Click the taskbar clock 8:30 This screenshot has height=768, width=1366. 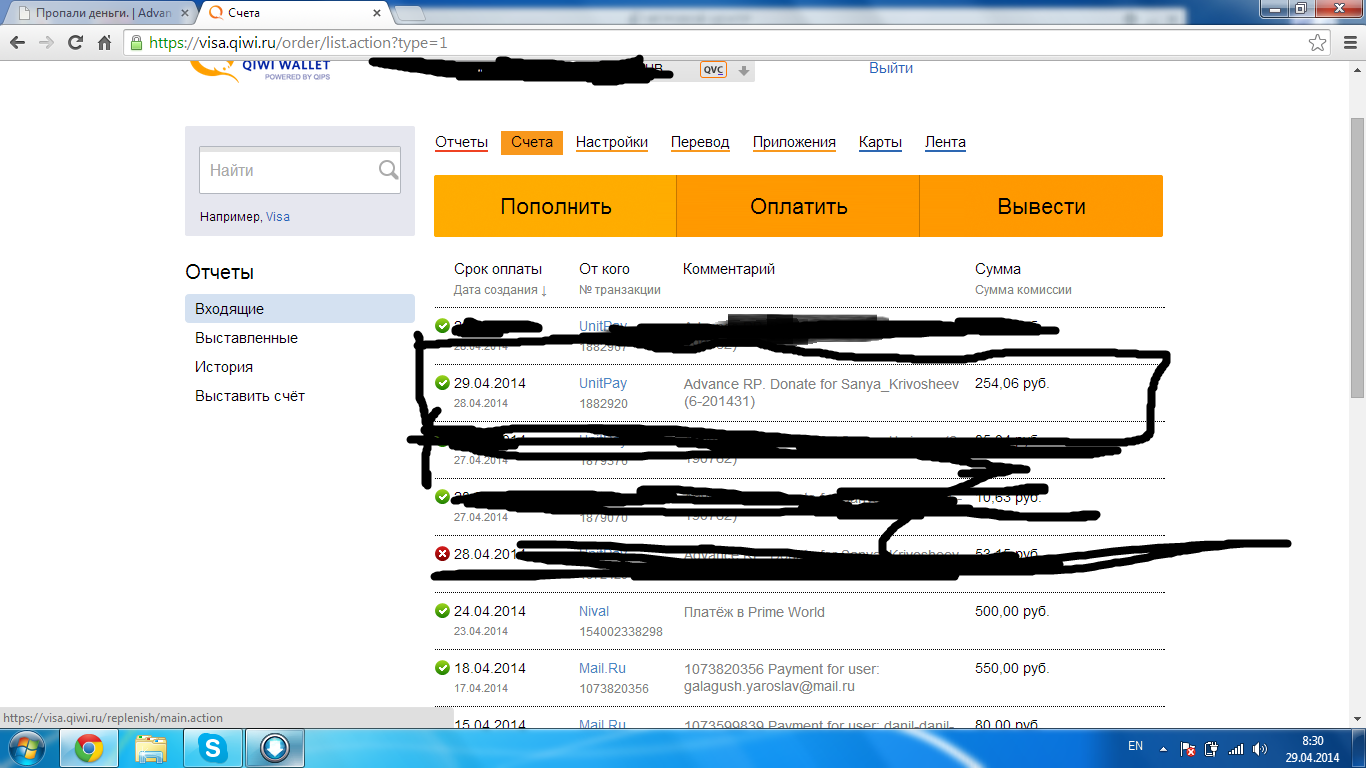(1313, 740)
